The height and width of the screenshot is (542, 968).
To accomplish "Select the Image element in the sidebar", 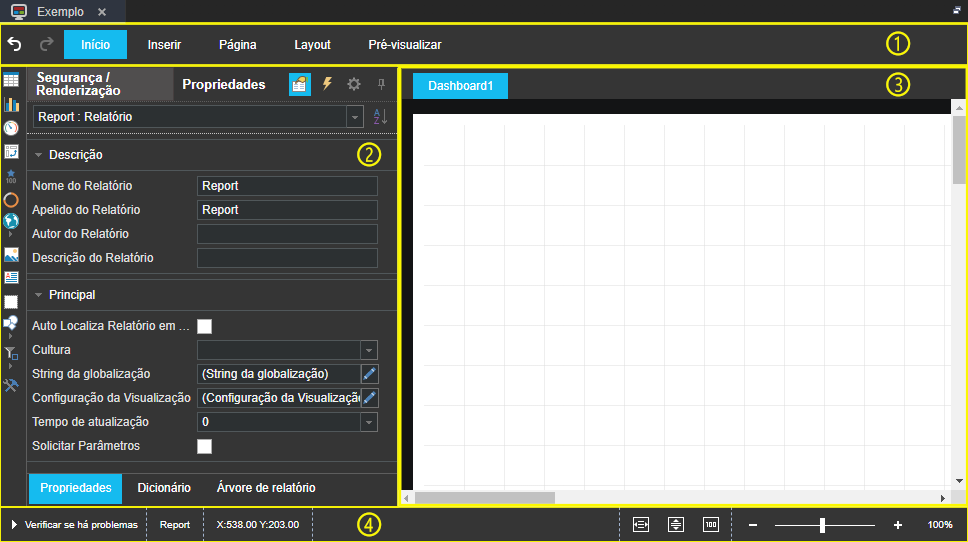I will point(11,254).
